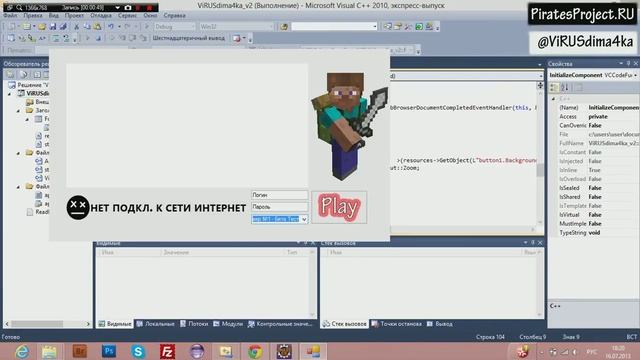Open Google Chrome from the taskbar
This screenshot has width=640, height=360.
click(255, 351)
